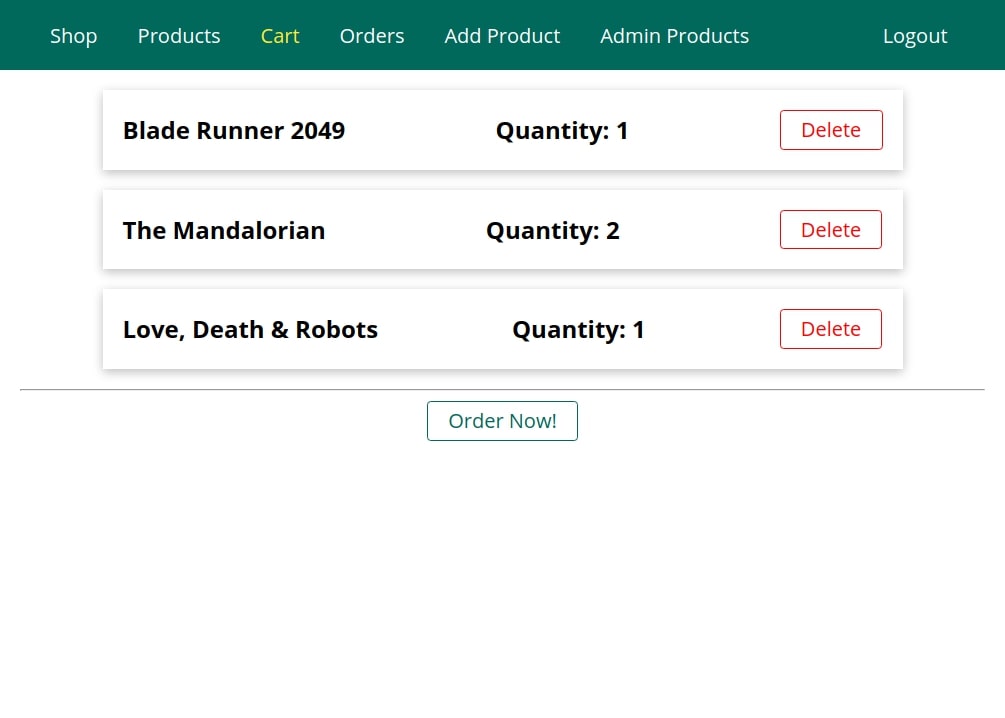Click Quantity: 1 for Blade Runner 2049
The height and width of the screenshot is (718, 1005).
click(562, 131)
